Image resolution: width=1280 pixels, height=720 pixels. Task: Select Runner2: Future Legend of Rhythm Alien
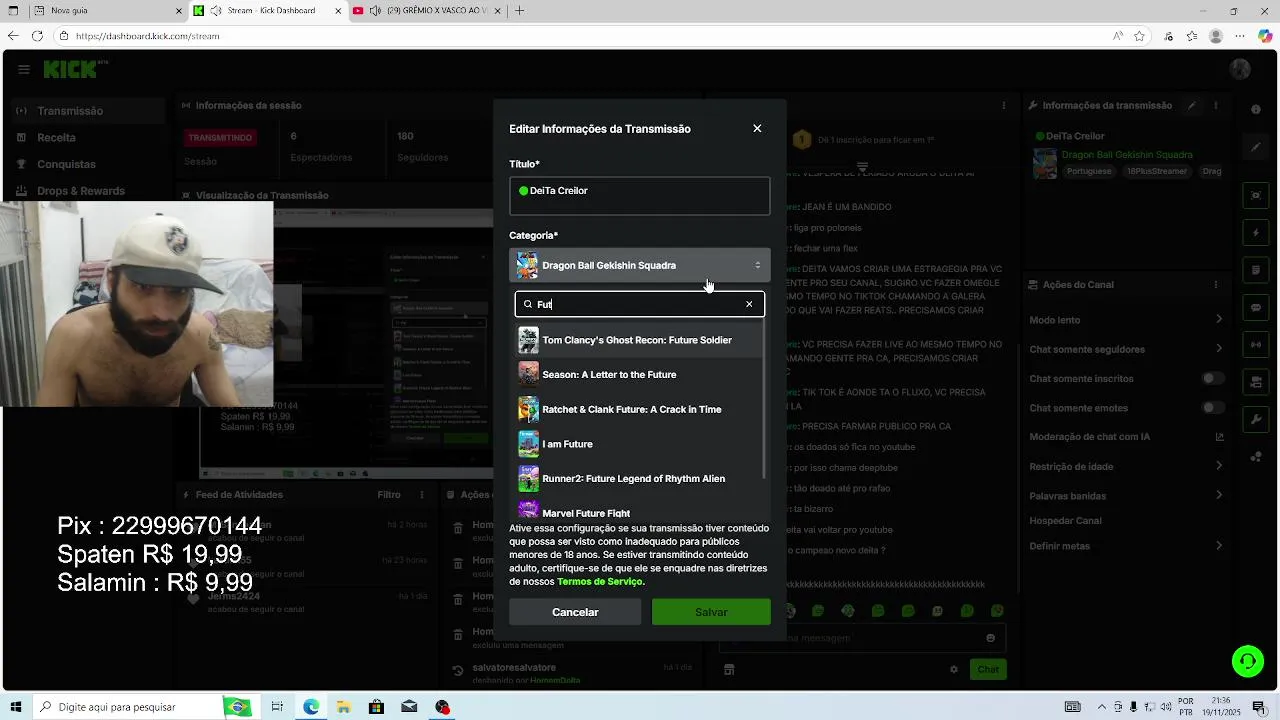click(x=640, y=478)
